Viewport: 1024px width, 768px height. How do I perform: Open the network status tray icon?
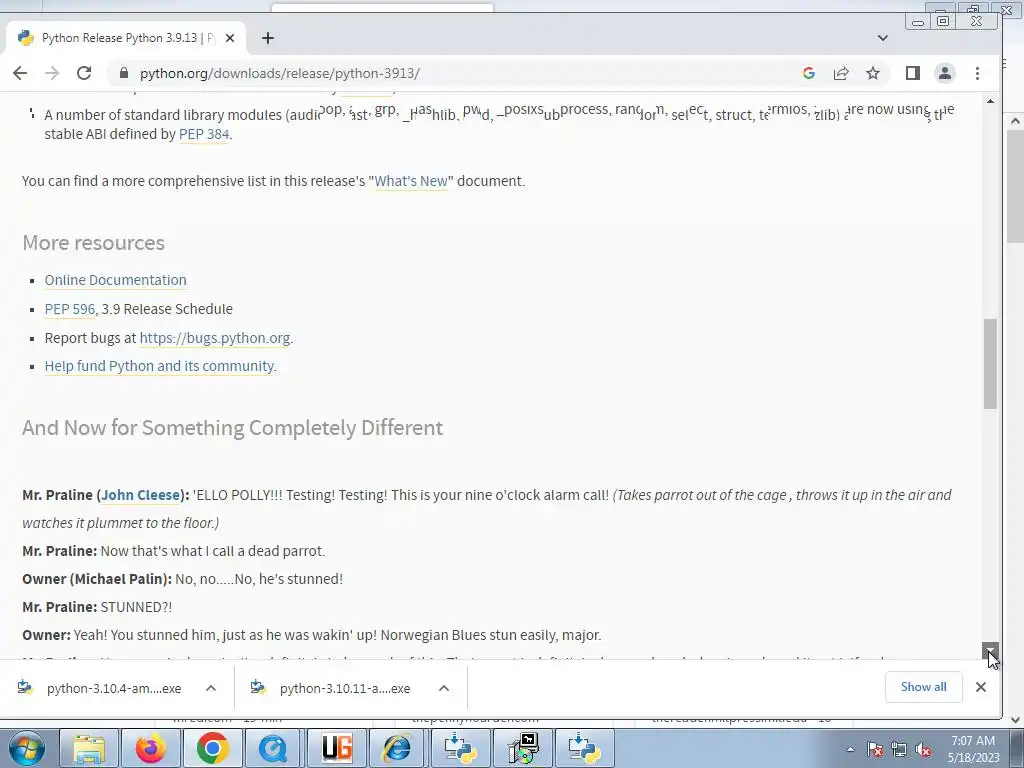point(899,749)
